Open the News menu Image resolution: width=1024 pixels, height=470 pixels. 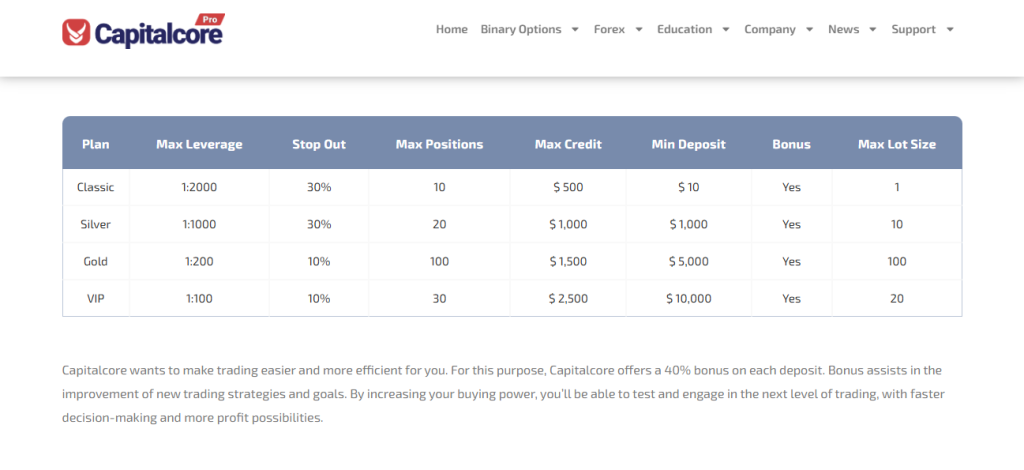tap(843, 30)
